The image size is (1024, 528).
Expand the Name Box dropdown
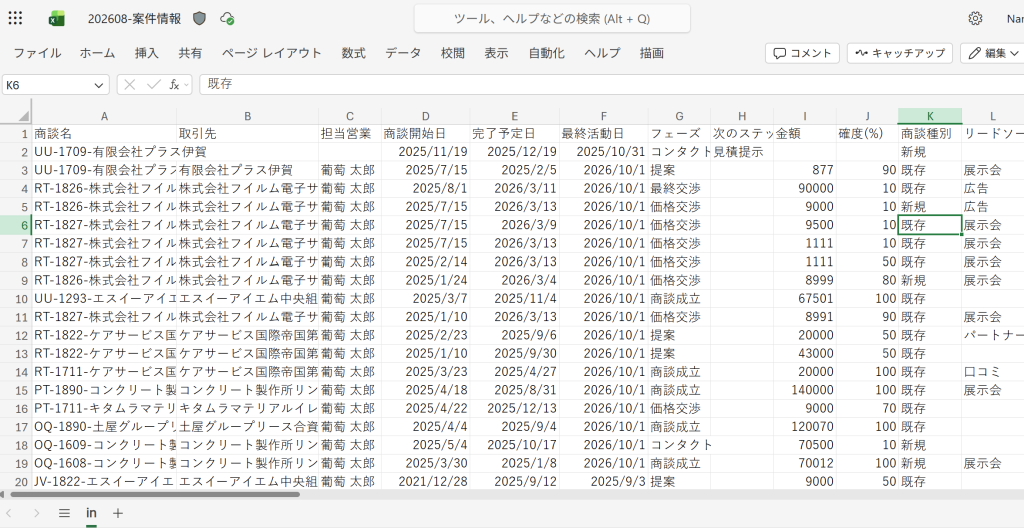tap(99, 85)
